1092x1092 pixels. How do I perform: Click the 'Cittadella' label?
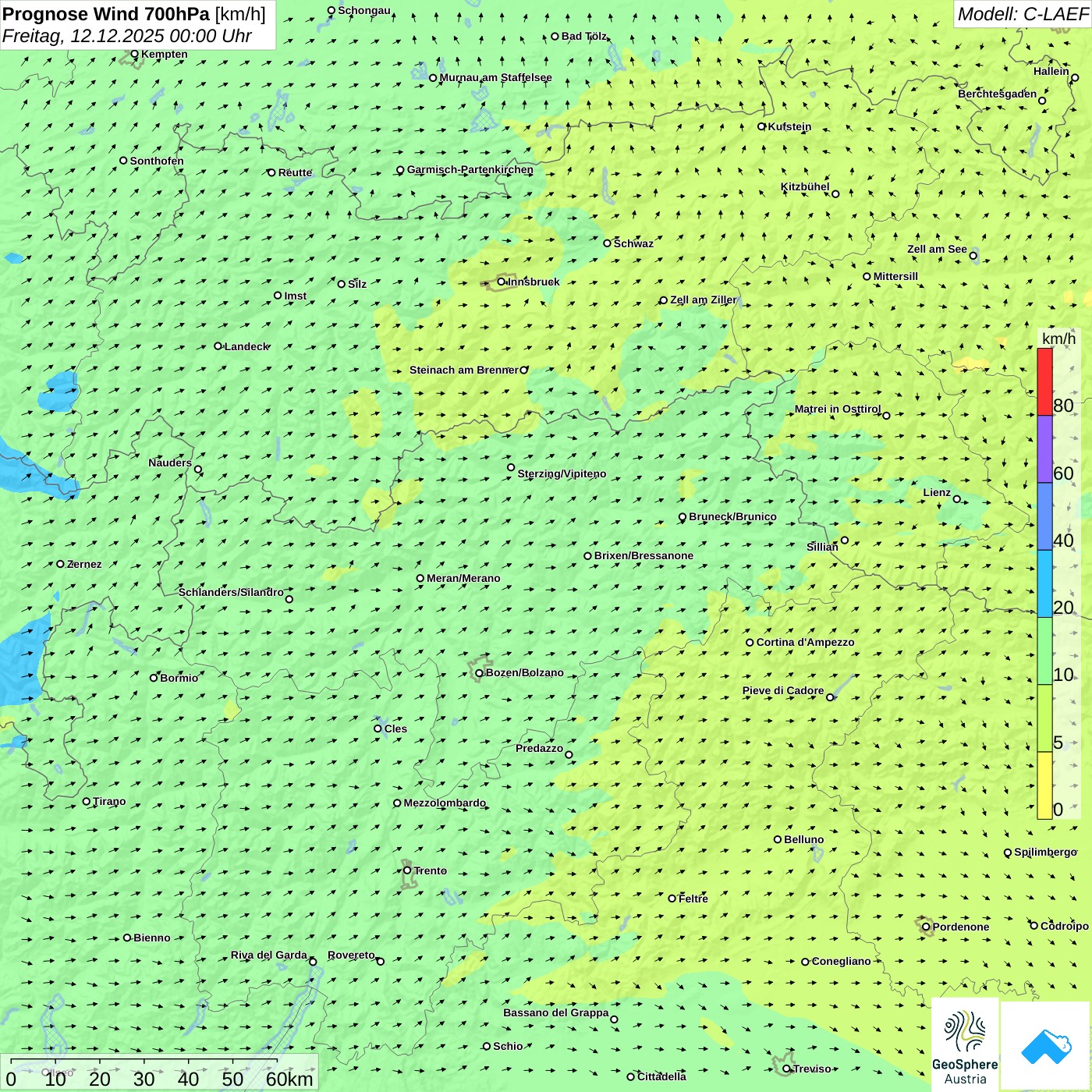coord(662,1076)
